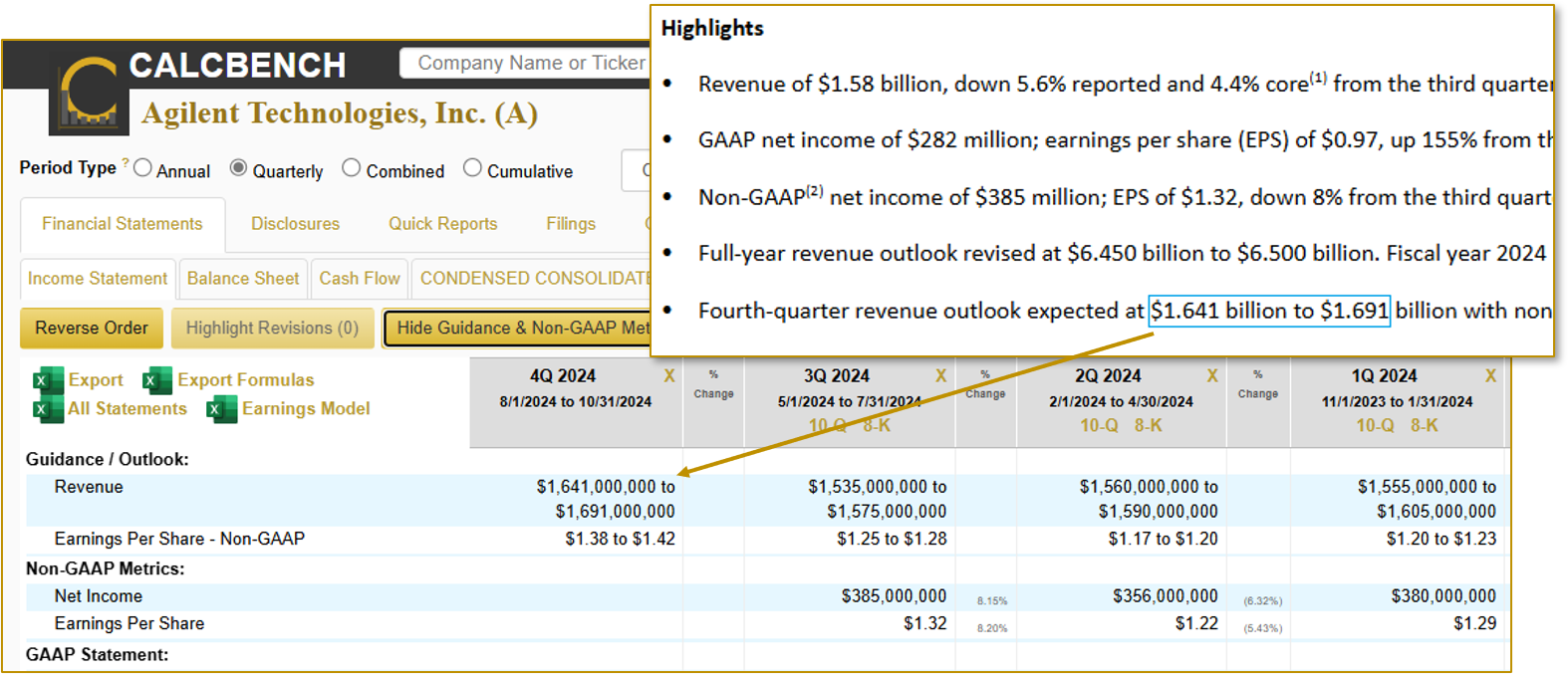The image size is (1568, 674).
Task: Switch to the Balance Sheet tab
Action: 243,279
